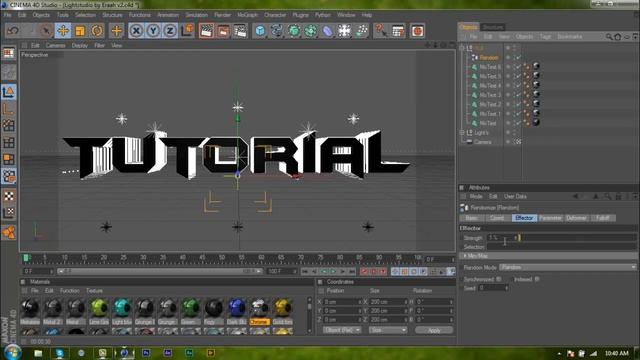Toggle enable checkmark for Random effector
This screenshot has width=640, height=360.
tap(518, 58)
